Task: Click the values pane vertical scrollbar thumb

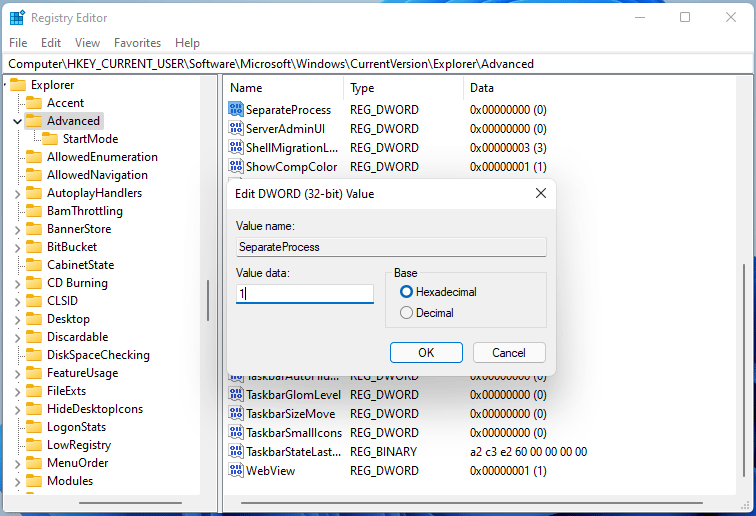Action: [x=744, y=370]
